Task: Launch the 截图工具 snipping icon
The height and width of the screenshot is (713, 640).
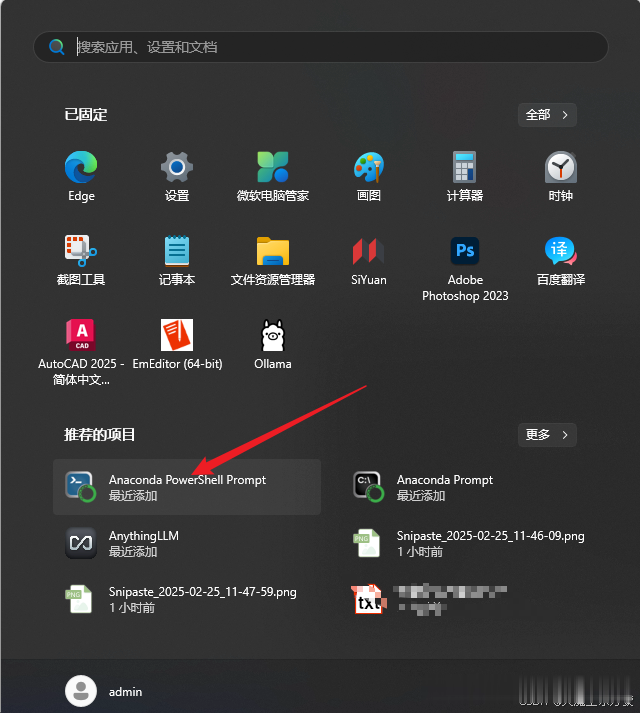Action: click(x=81, y=251)
